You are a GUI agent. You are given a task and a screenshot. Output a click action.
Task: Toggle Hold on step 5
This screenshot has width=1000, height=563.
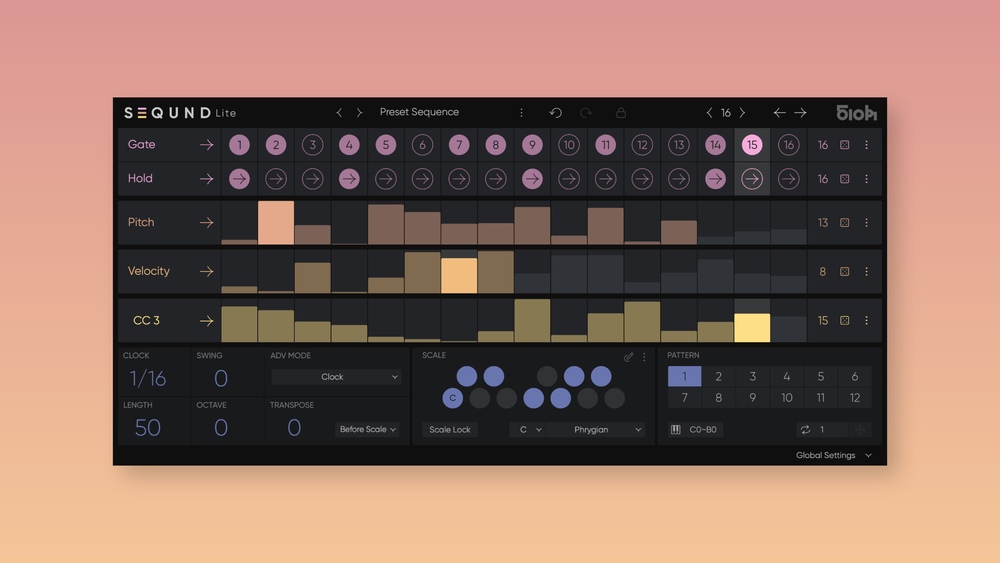pyautogui.click(x=385, y=179)
